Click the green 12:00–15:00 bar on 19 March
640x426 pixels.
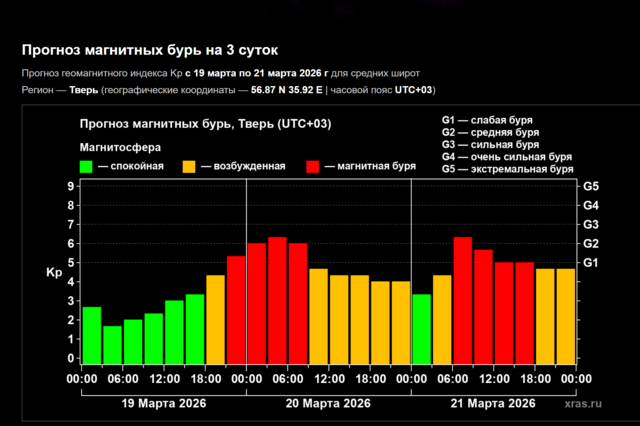pyautogui.click(x=174, y=333)
